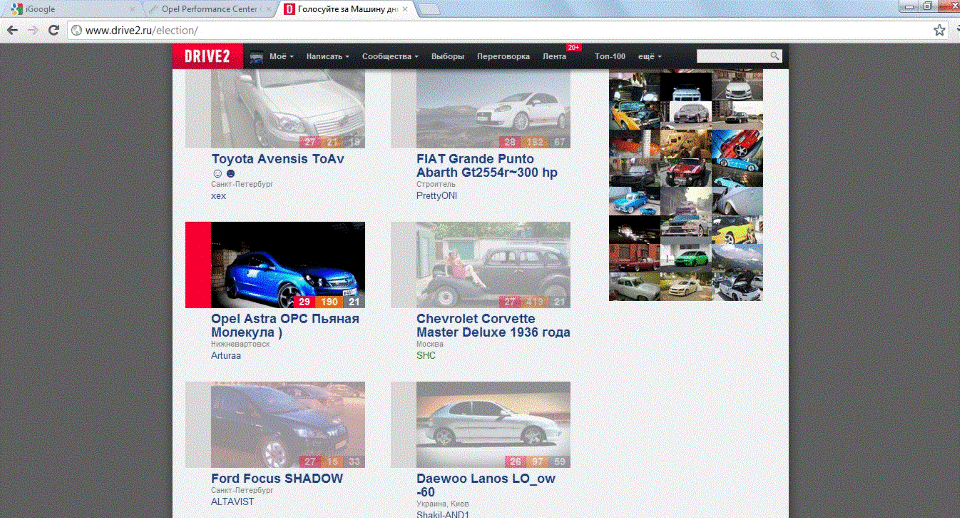Screen dimensions: 960x518
Task: Switch to the iGoogle tab
Action: [x=70, y=9]
